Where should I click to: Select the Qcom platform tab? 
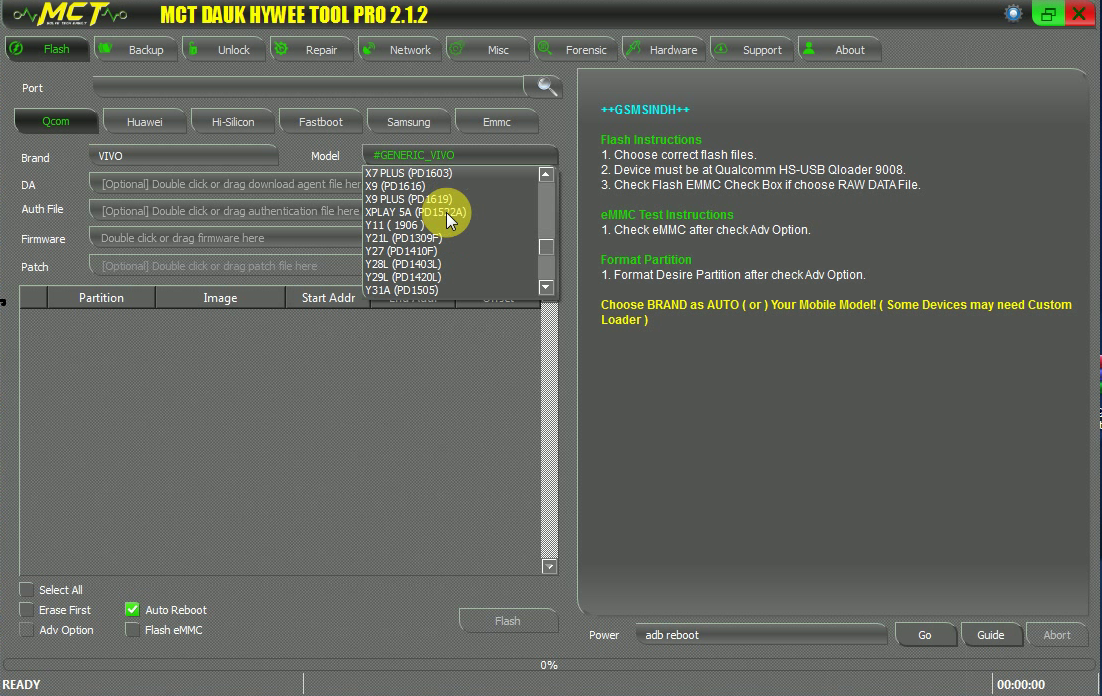tap(56, 121)
